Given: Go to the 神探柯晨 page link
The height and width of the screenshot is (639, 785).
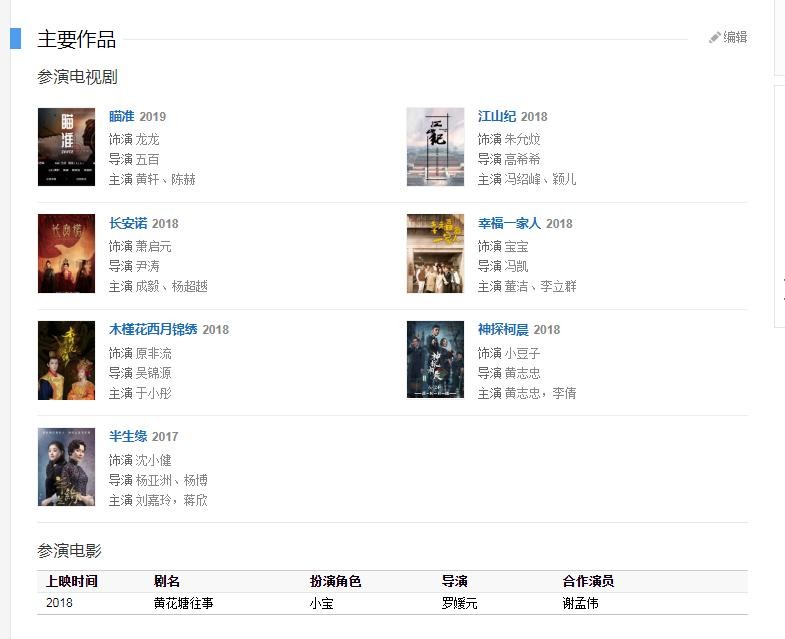Looking at the screenshot, I should 503,329.
